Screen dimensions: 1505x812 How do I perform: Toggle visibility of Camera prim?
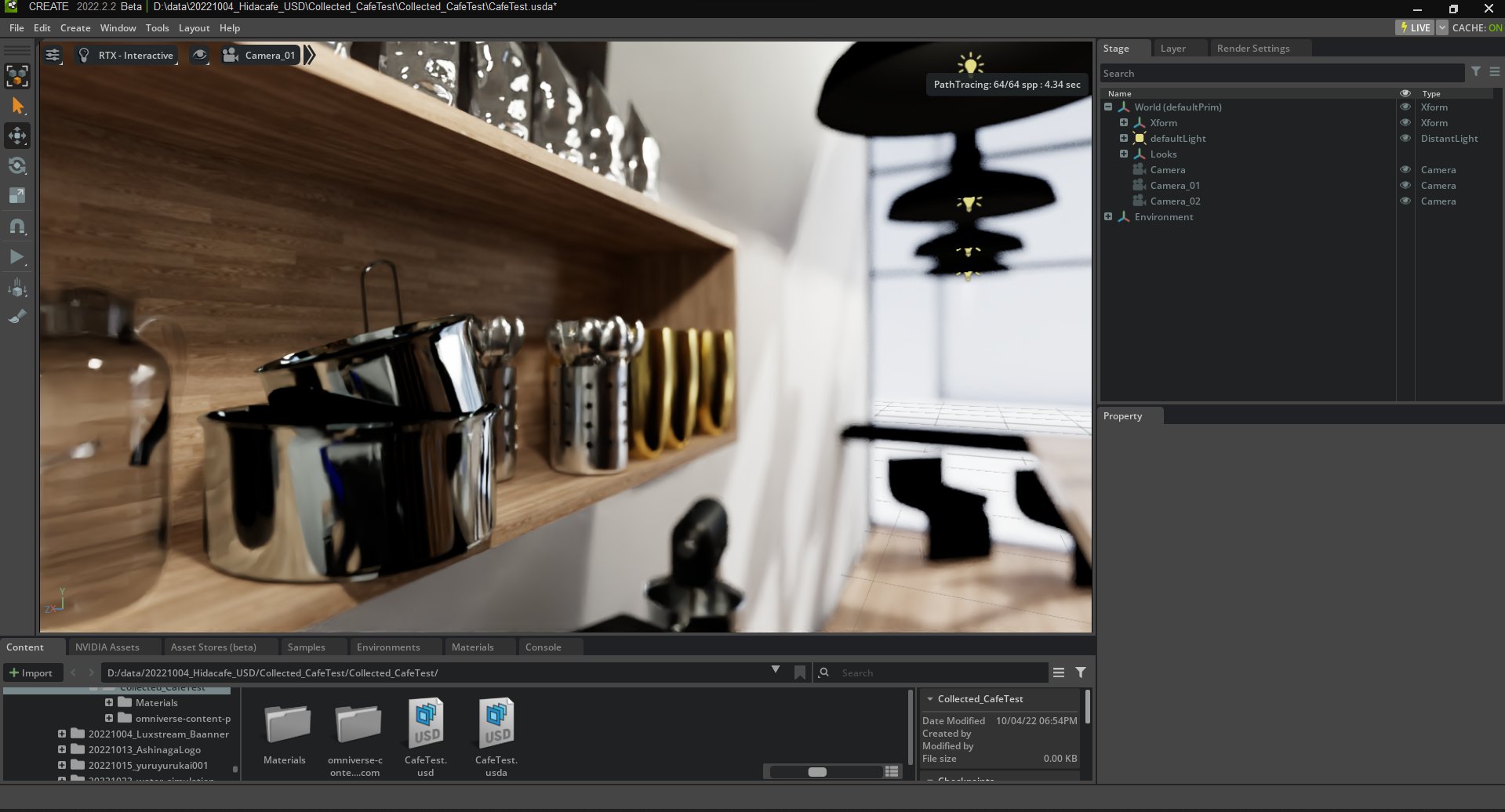coord(1405,169)
